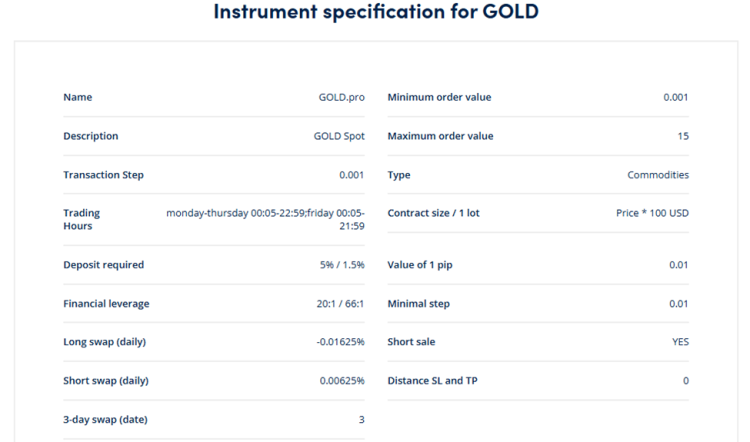Screen dimensions: 750x442
Task: Click the 'Trading Hours' label
Action: point(81,219)
